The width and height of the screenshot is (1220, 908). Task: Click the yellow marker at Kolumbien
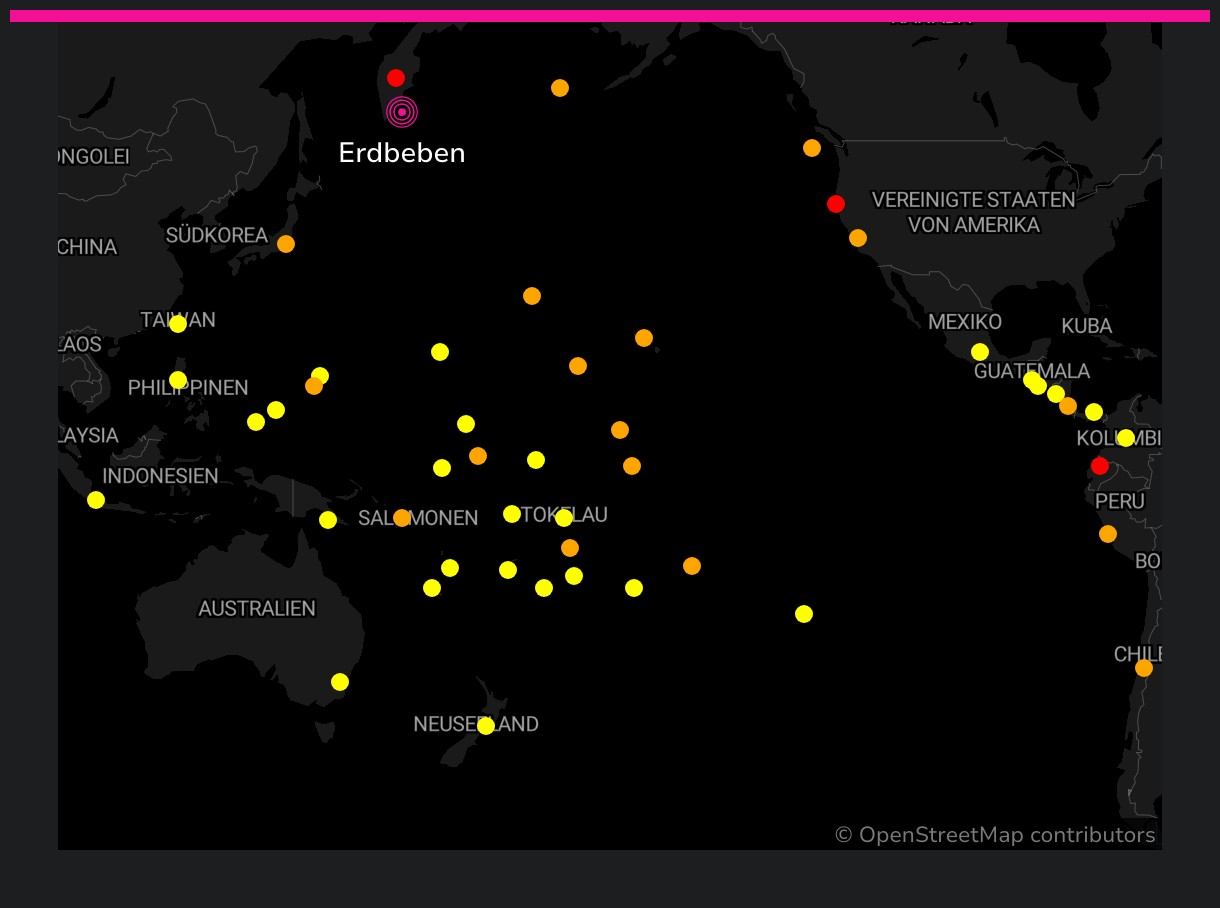(x=1126, y=438)
